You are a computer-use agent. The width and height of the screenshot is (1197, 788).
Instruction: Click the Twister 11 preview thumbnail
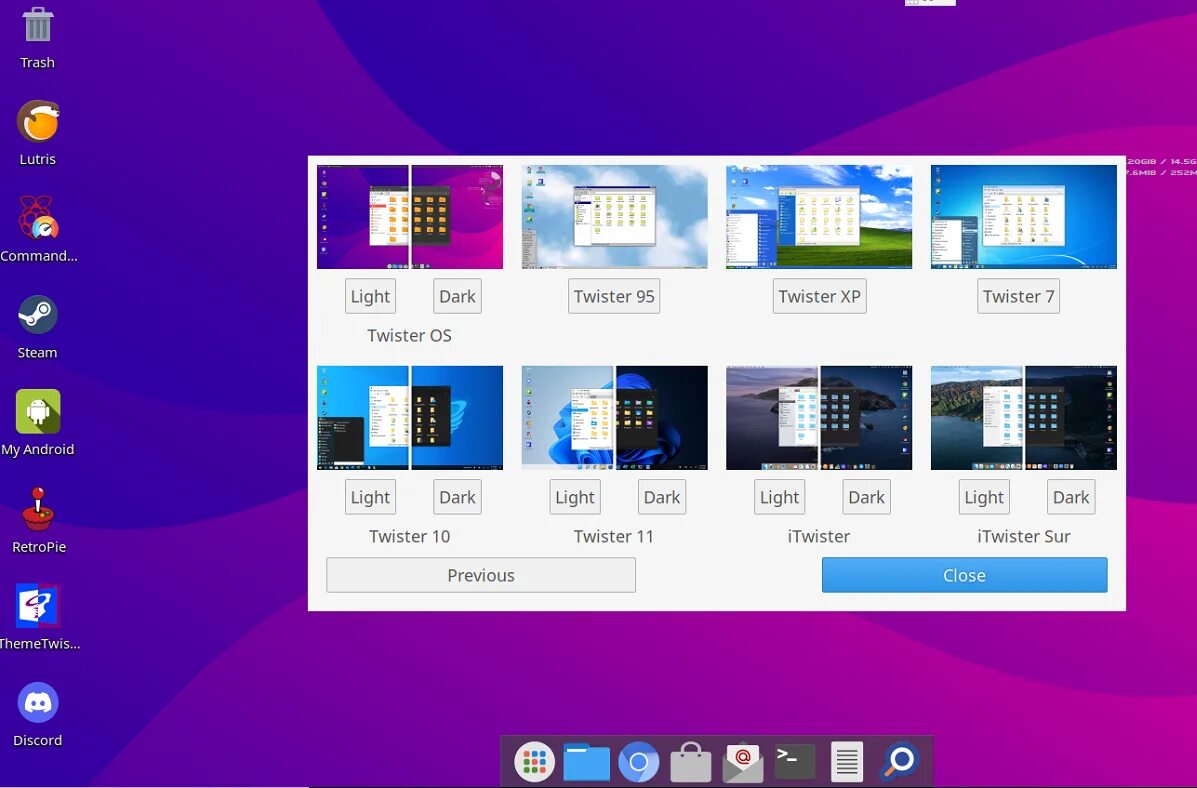pos(615,418)
